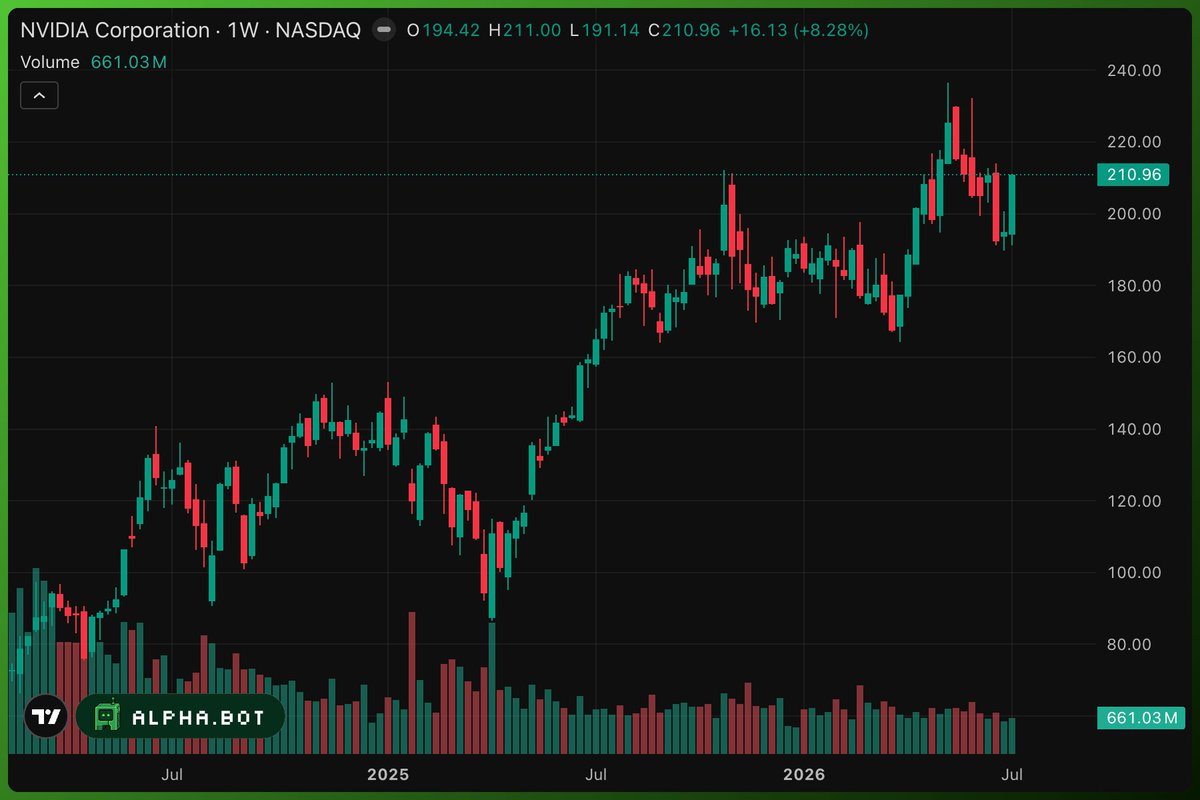Collapse the indicator legend chevron button
Screen dimensions: 1200x800
tap(39, 95)
